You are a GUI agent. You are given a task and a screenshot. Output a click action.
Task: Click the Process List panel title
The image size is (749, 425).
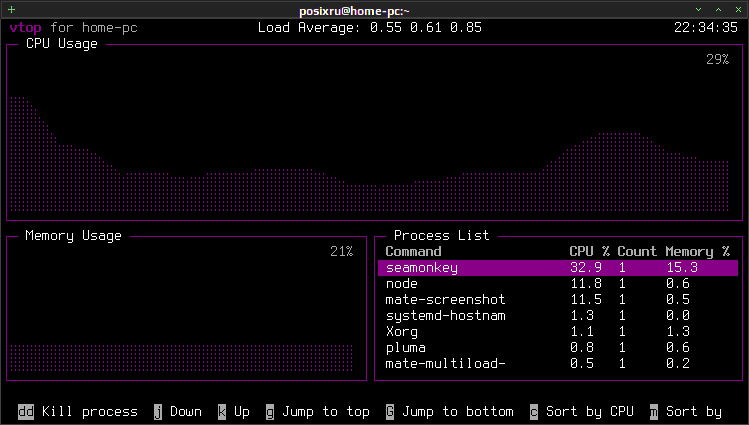point(441,235)
